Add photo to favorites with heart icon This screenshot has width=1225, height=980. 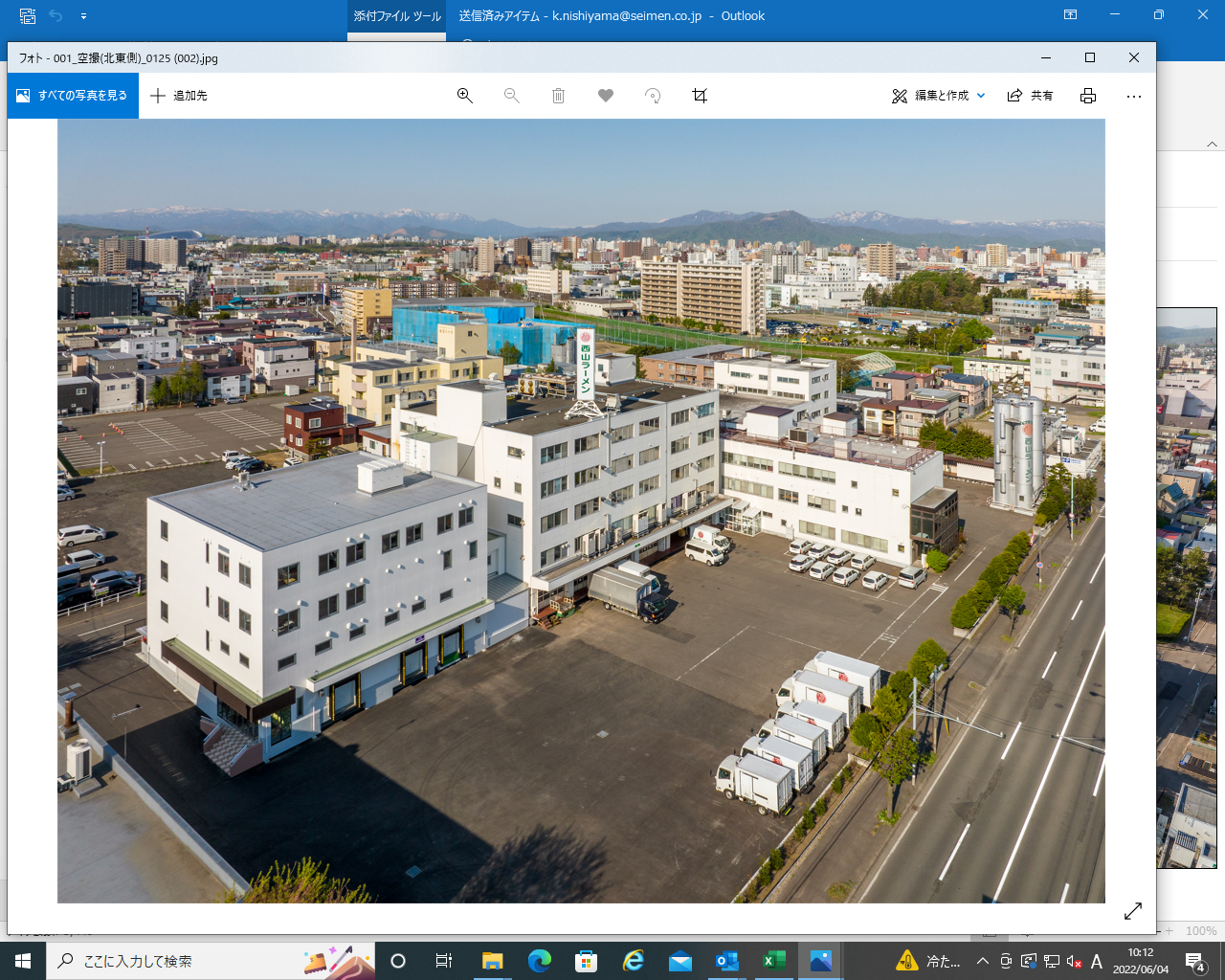(606, 96)
